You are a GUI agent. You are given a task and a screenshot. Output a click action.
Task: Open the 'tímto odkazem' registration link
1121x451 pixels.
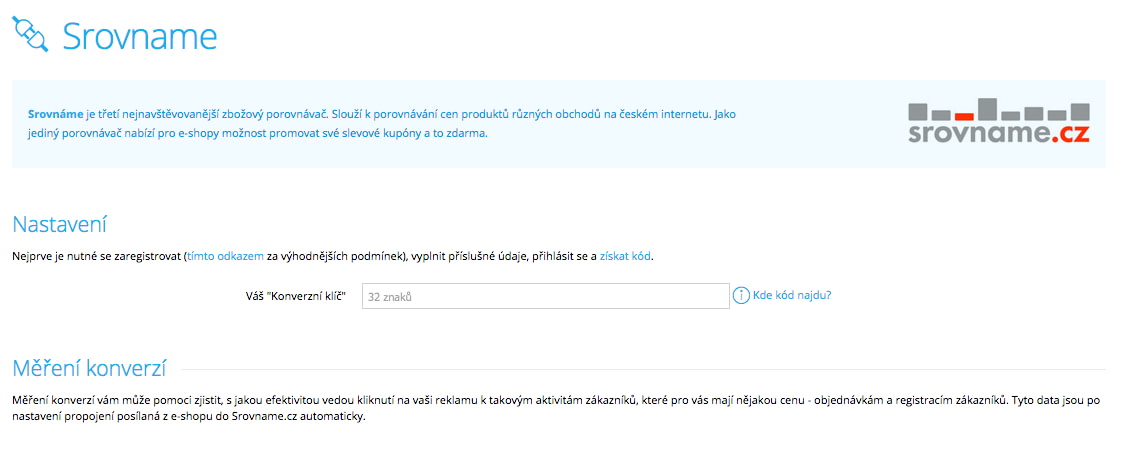225,257
